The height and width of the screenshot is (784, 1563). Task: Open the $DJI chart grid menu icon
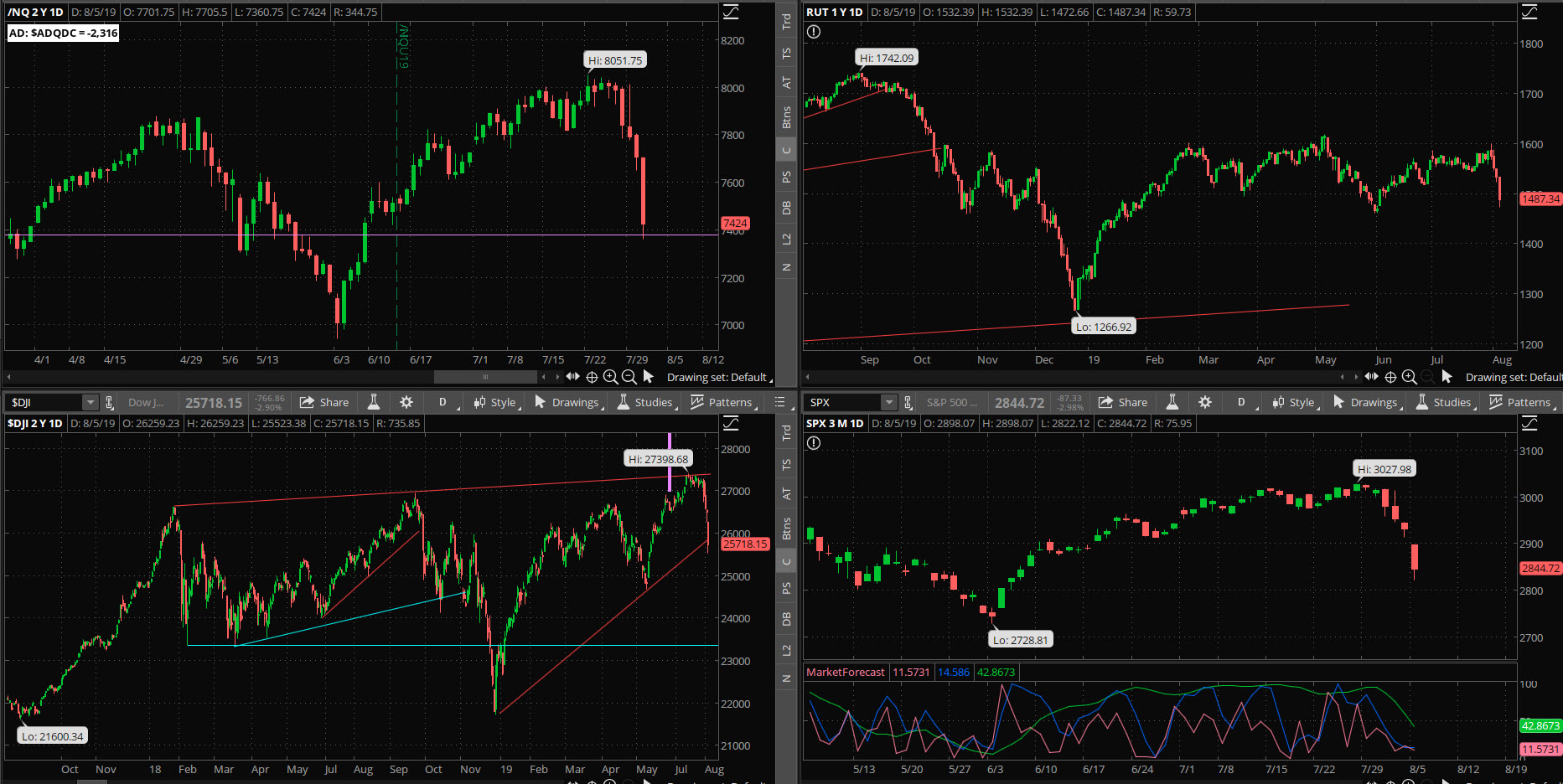click(779, 402)
